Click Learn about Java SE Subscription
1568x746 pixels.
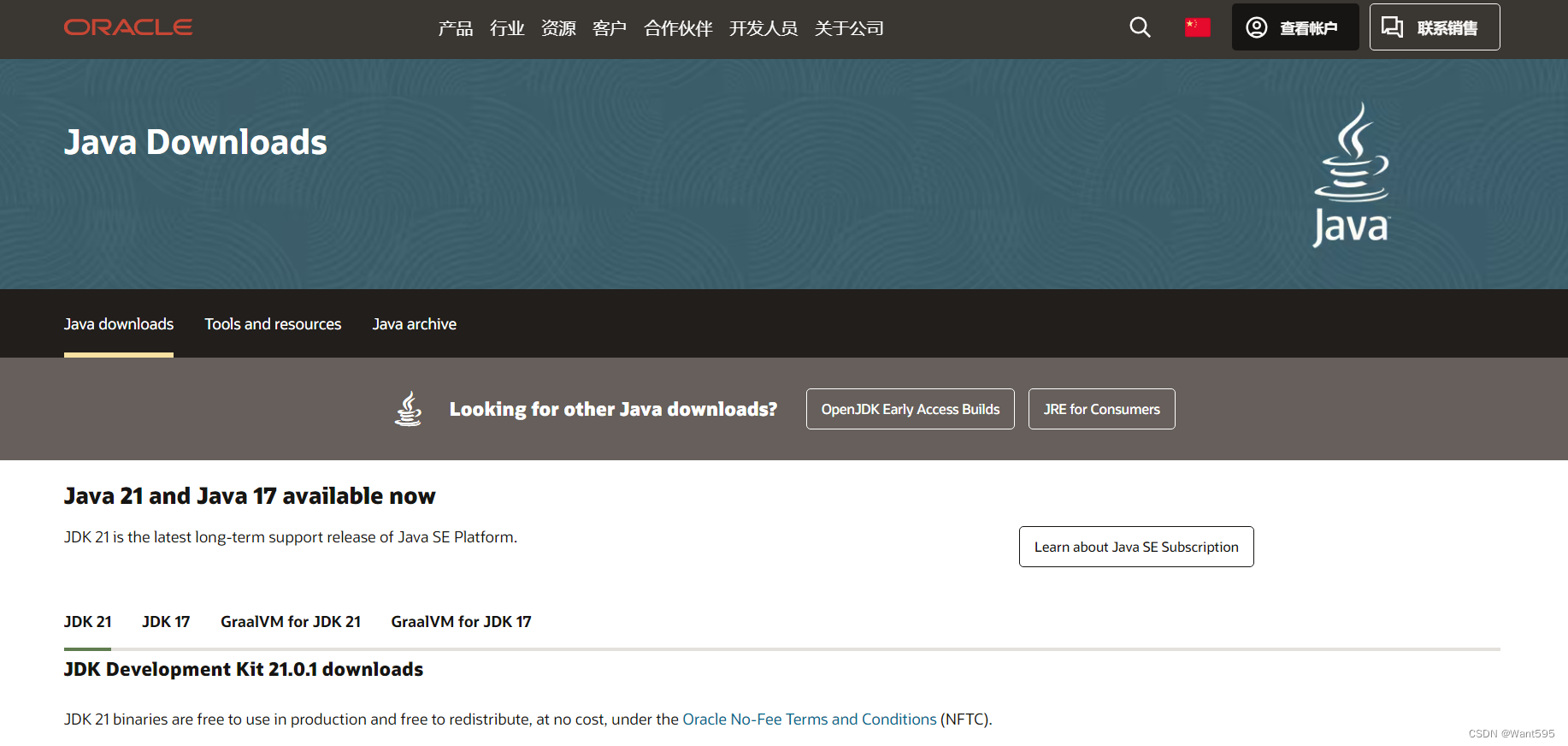tap(1136, 547)
